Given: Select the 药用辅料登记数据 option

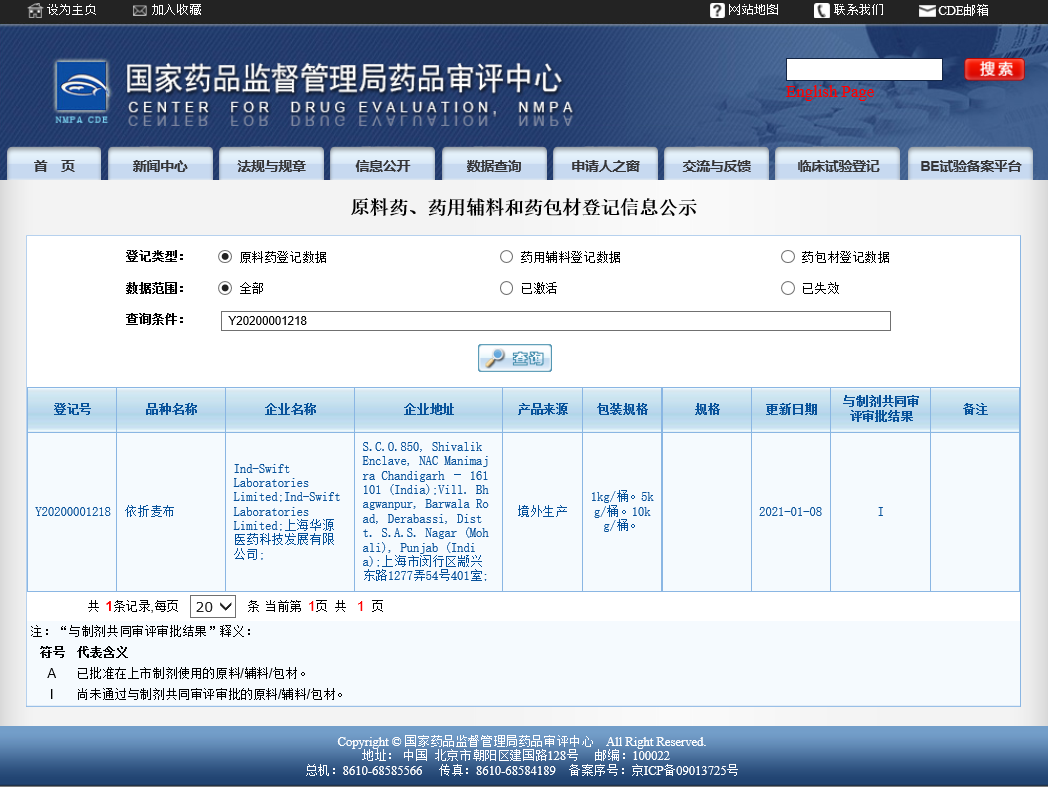Looking at the screenshot, I should pos(507,257).
